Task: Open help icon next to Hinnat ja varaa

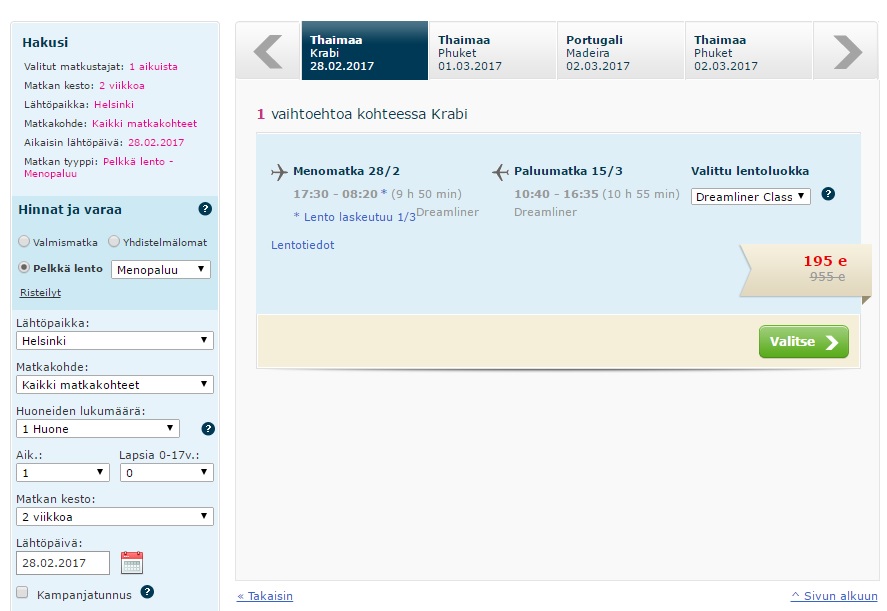Action: [x=205, y=209]
